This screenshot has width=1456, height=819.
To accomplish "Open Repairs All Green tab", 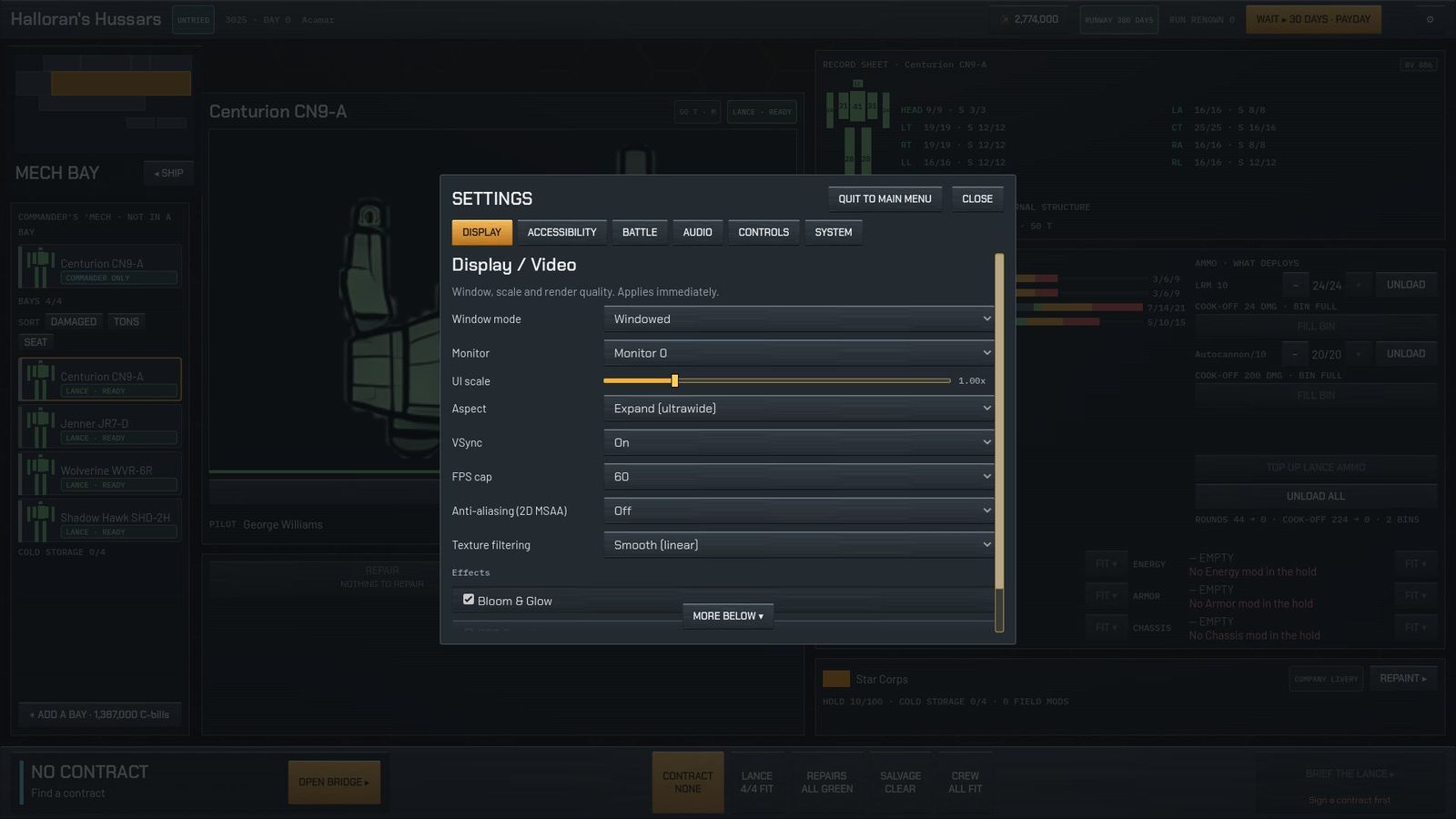I will (826, 783).
